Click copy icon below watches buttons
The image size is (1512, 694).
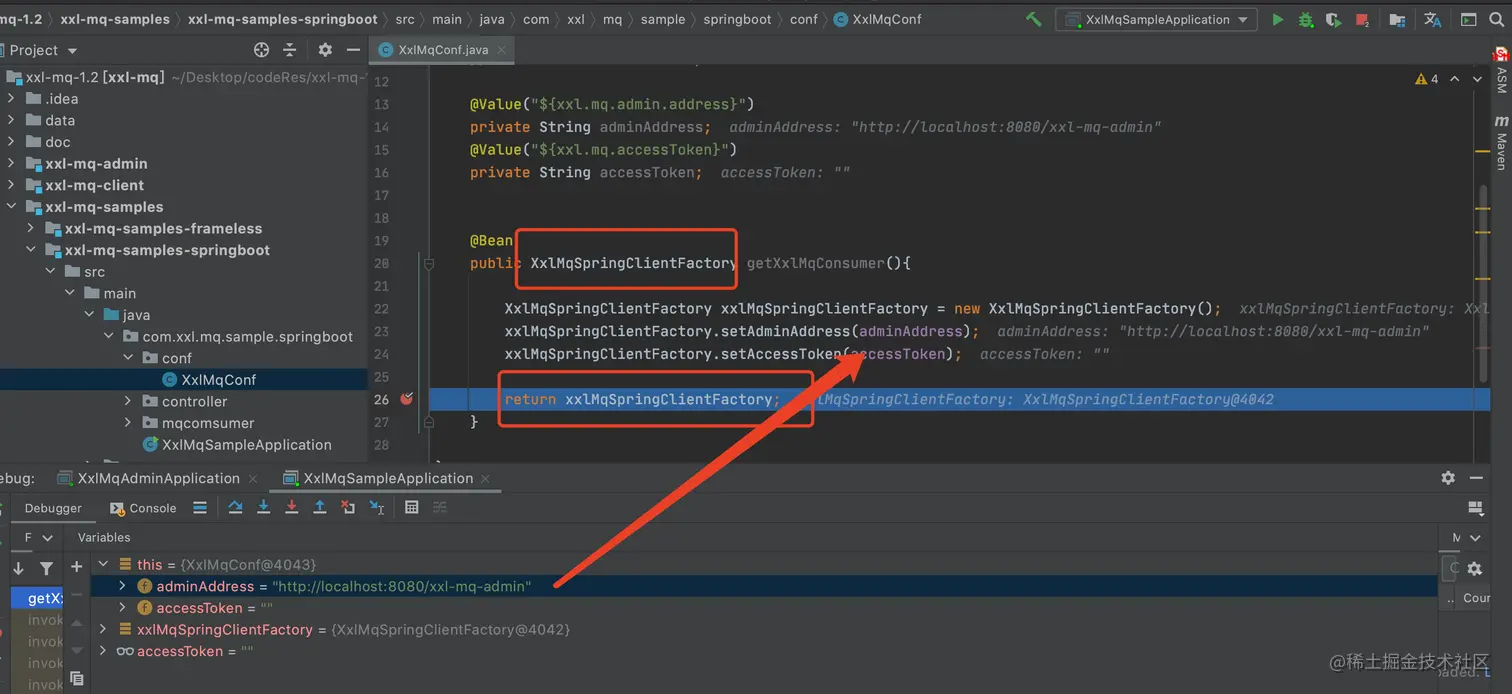click(x=77, y=679)
